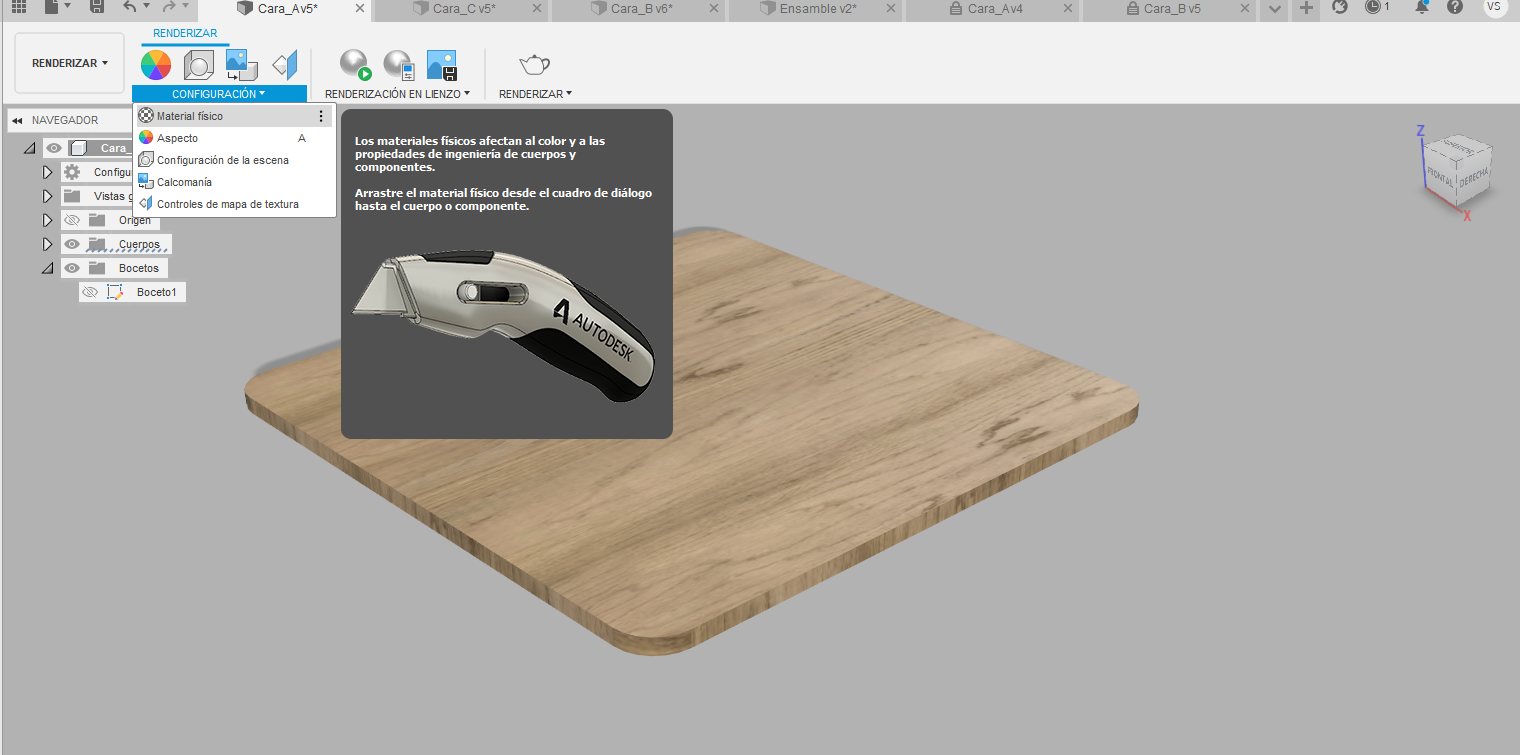Click the new design plus icon
The image size is (1520, 755).
[x=1306, y=8]
